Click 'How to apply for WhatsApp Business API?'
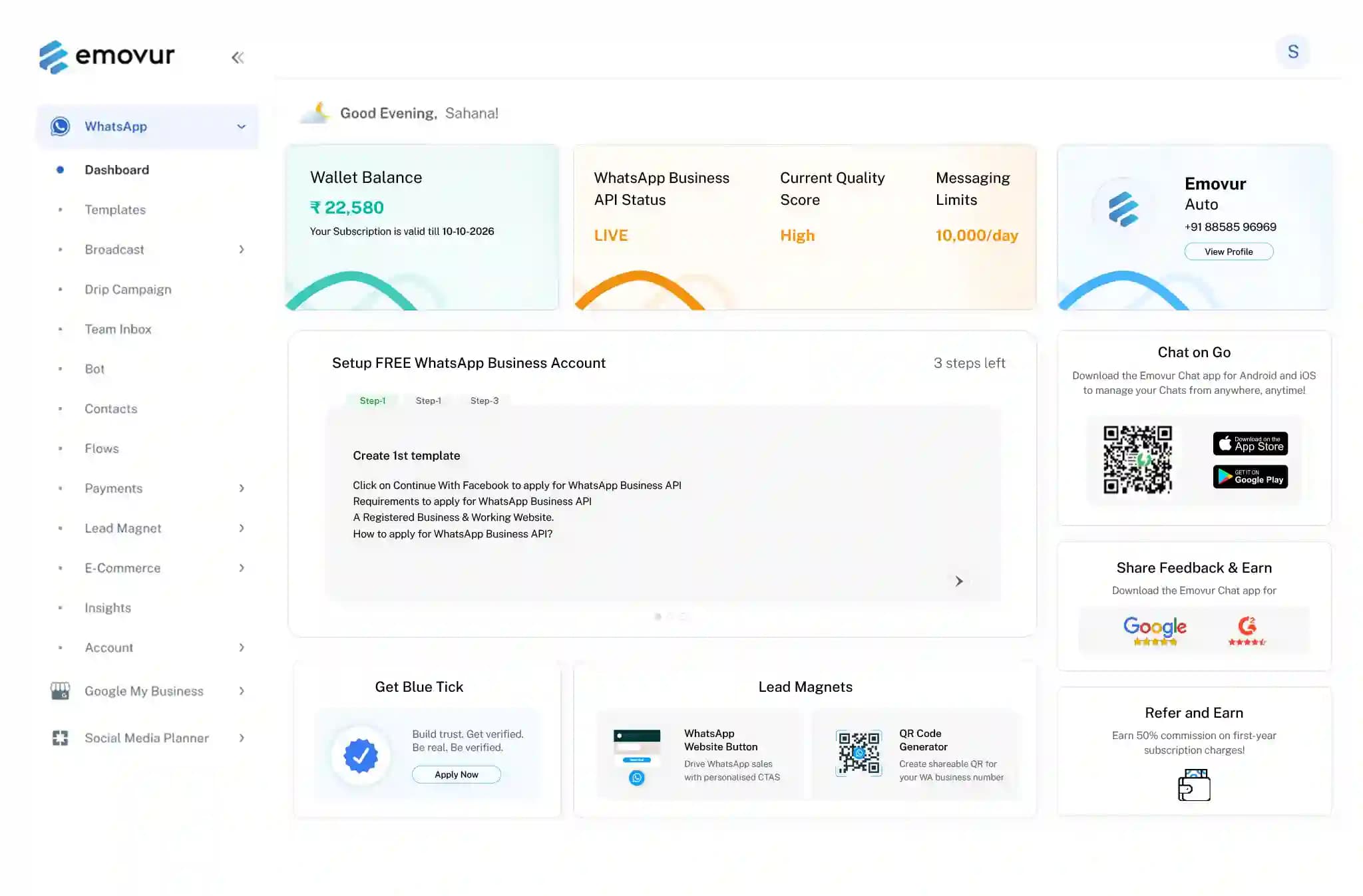 point(453,533)
